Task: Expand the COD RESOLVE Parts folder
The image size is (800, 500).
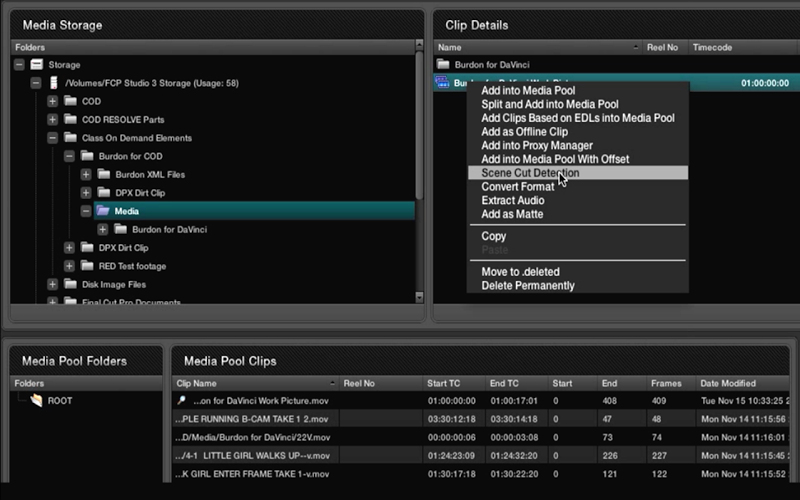Action: pyautogui.click(x=53, y=120)
